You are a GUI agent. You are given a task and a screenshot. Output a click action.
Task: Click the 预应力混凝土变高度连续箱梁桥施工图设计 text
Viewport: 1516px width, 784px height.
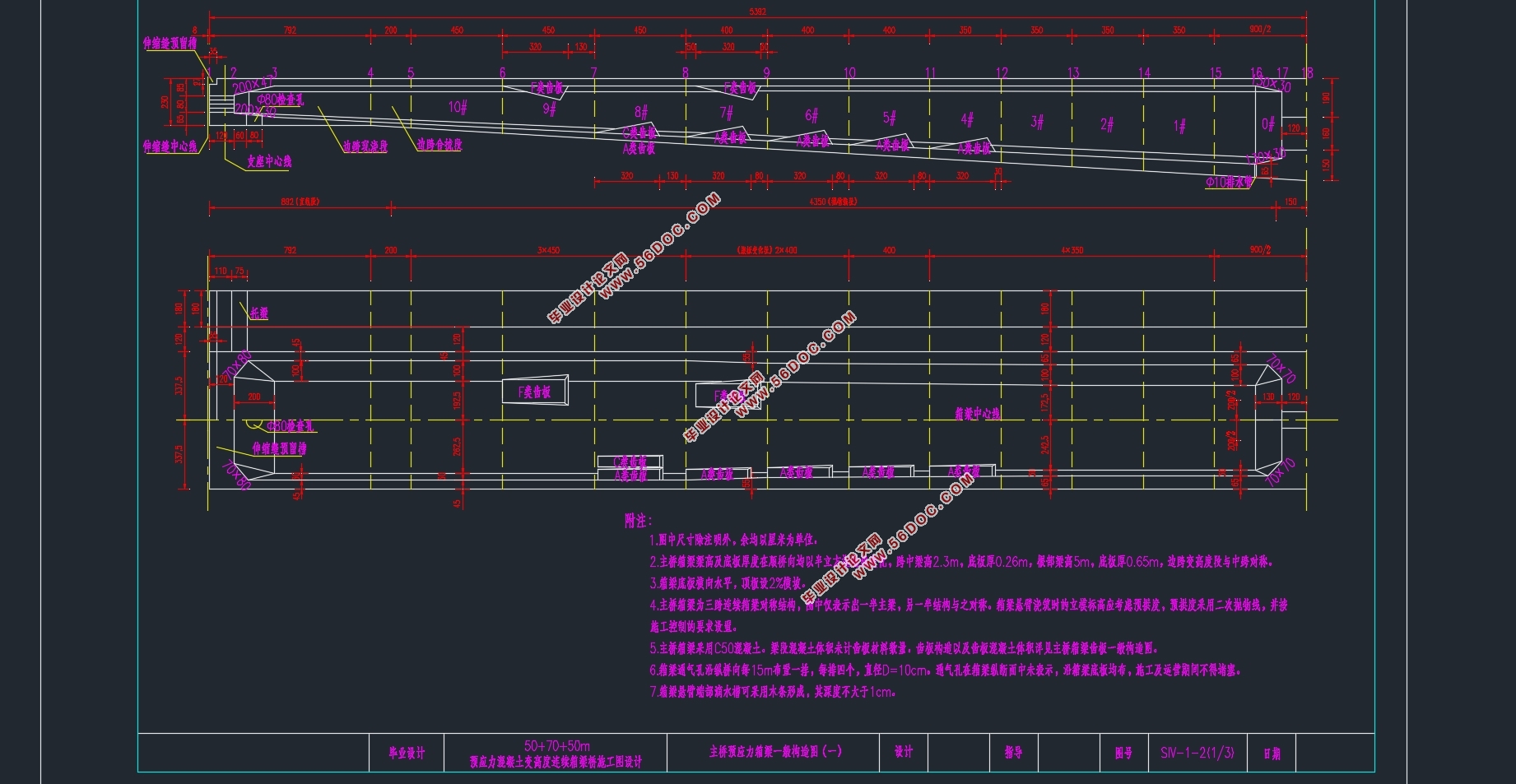[x=556, y=762]
